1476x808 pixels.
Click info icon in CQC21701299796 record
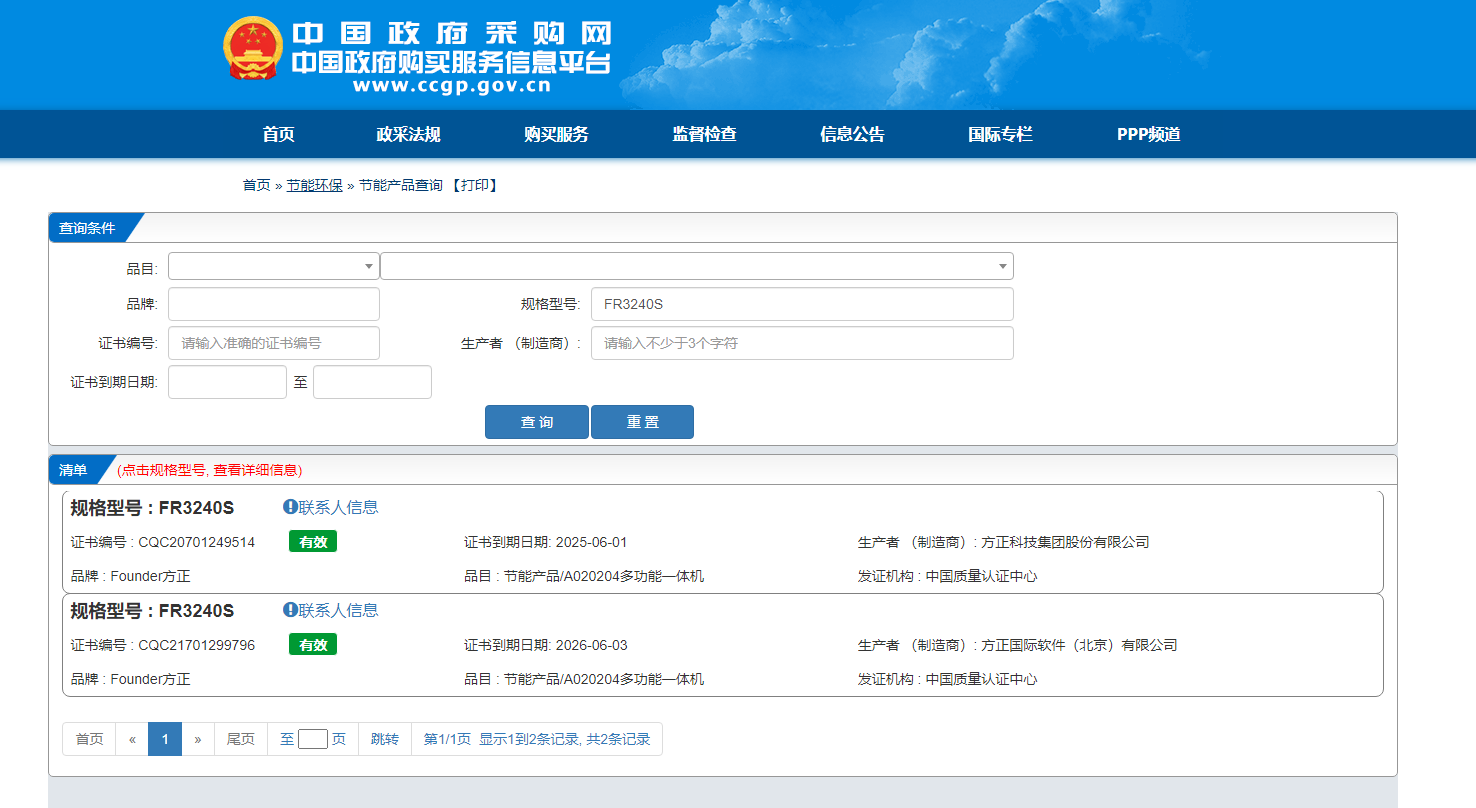tap(290, 610)
